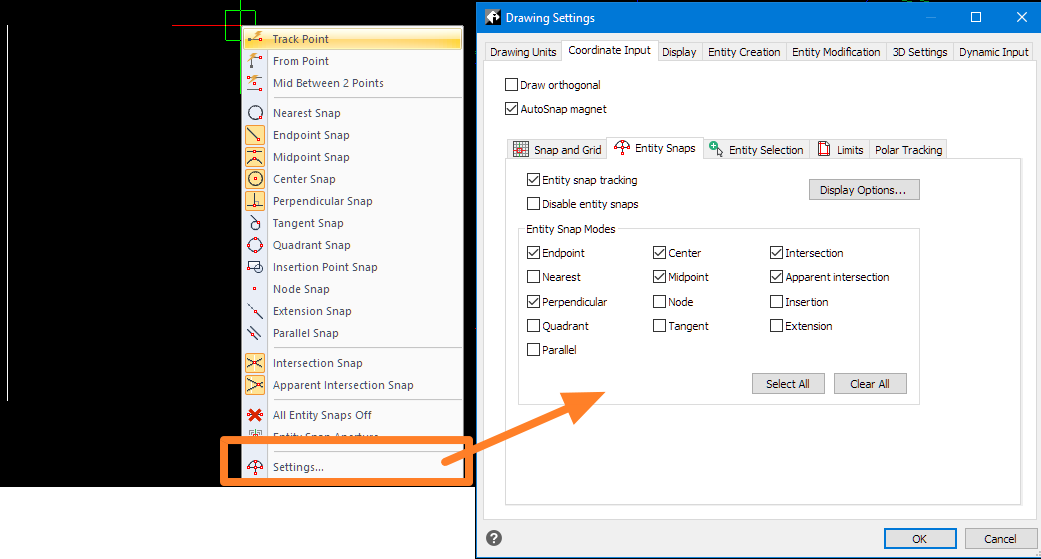Screen dimensions: 1041x559
Task: Click the Display Options button
Action: click(x=864, y=190)
